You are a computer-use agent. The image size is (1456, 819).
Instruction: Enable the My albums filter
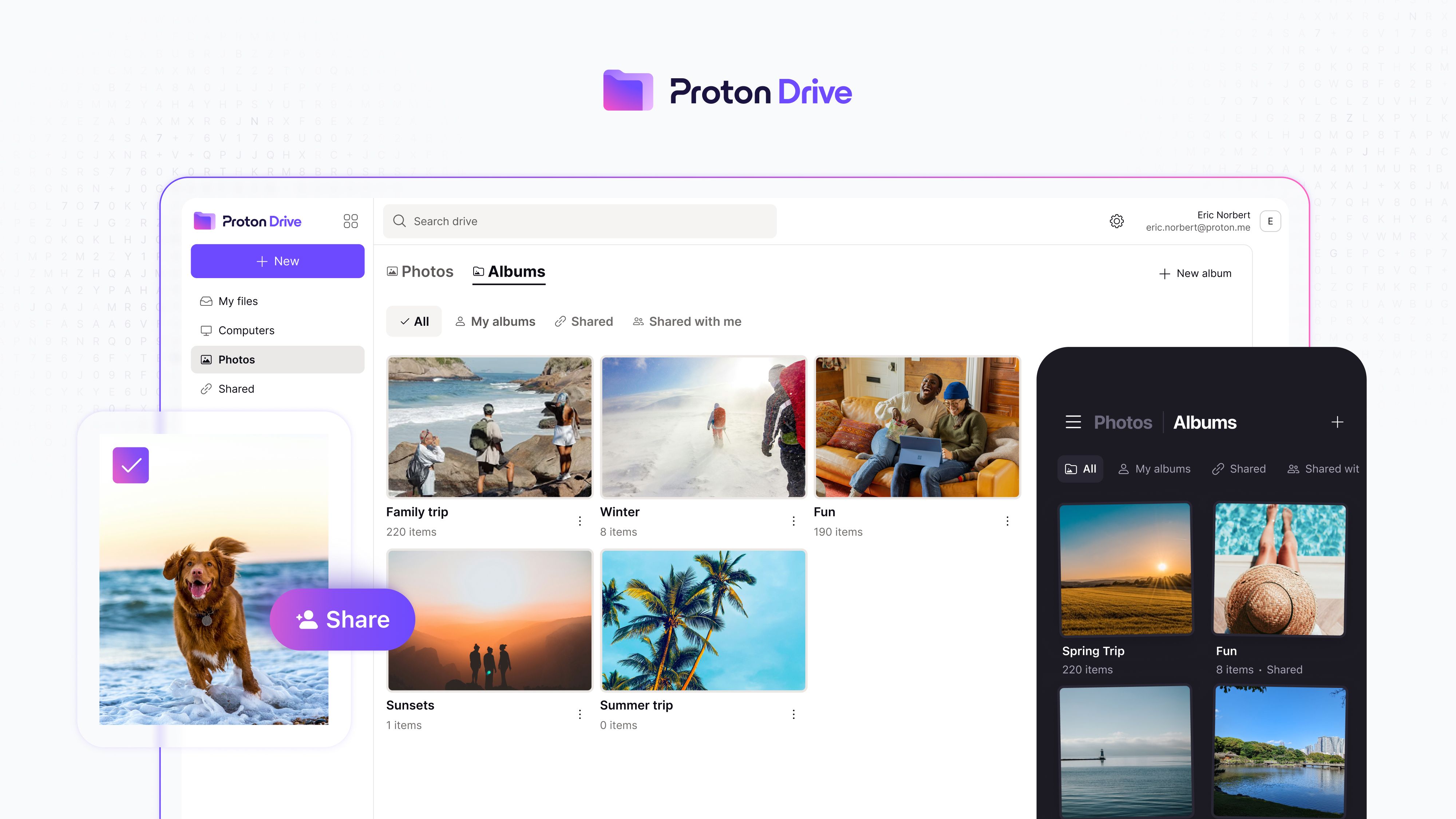pos(495,322)
